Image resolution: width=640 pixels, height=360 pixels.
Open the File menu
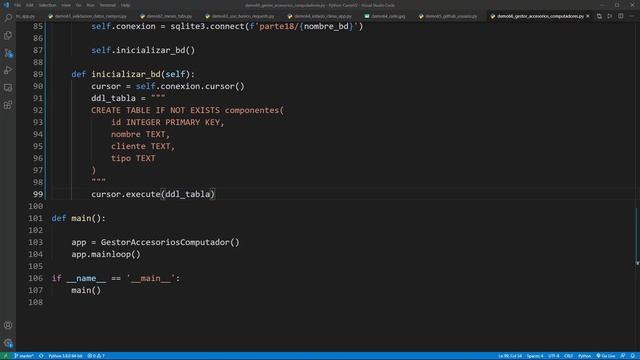click(18, 5)
